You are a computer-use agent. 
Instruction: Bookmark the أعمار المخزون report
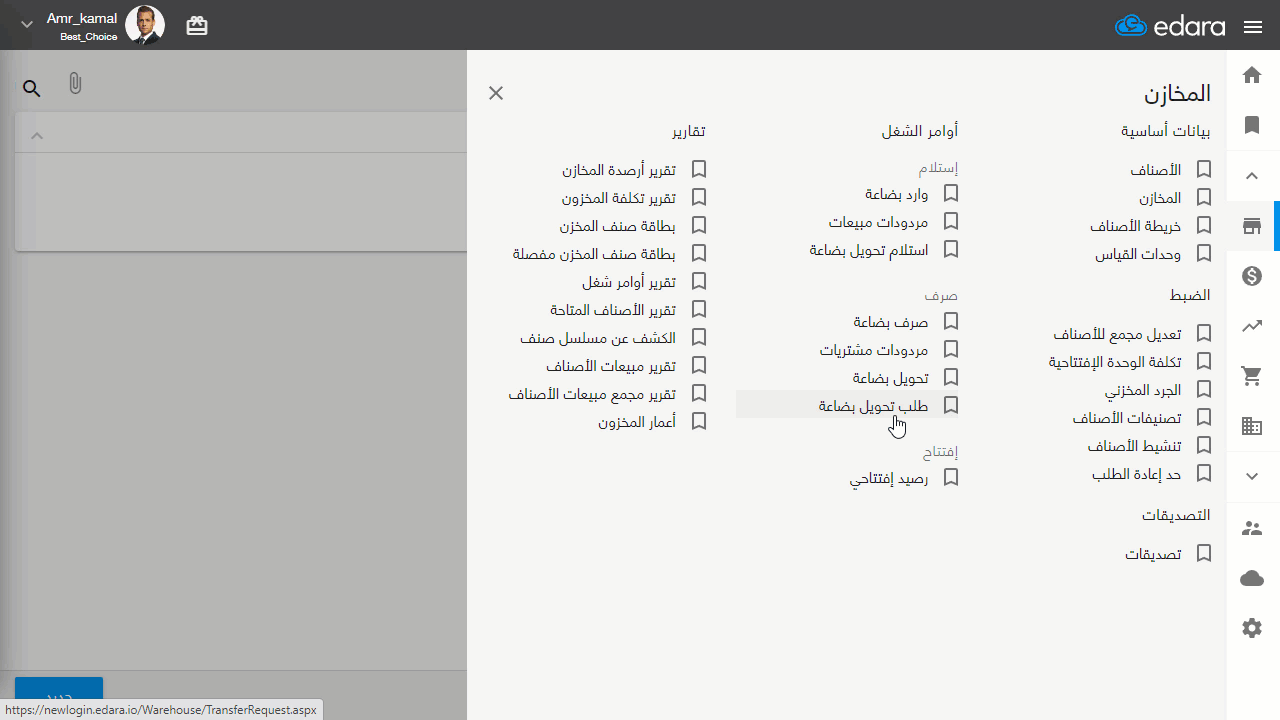pyautogui.click(x=699, y=422)
